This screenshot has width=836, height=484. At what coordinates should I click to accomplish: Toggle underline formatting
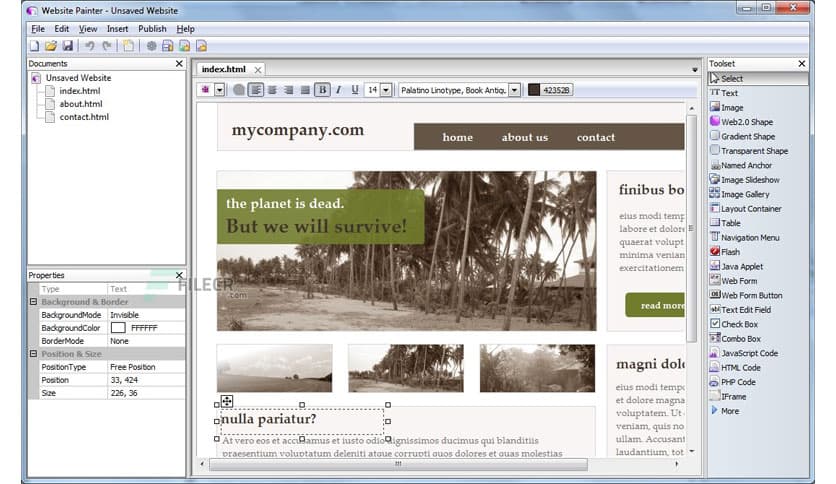click(355, 90)
